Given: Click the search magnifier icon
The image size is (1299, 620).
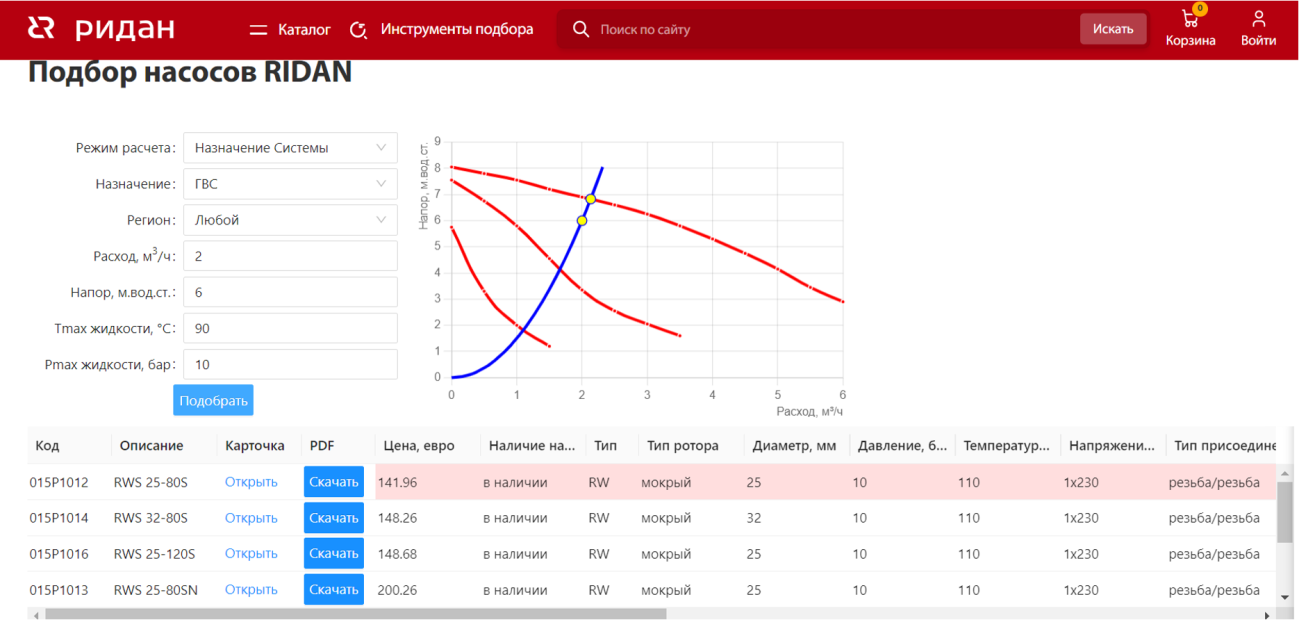Looking at the screenshot, I should point(581,30).
